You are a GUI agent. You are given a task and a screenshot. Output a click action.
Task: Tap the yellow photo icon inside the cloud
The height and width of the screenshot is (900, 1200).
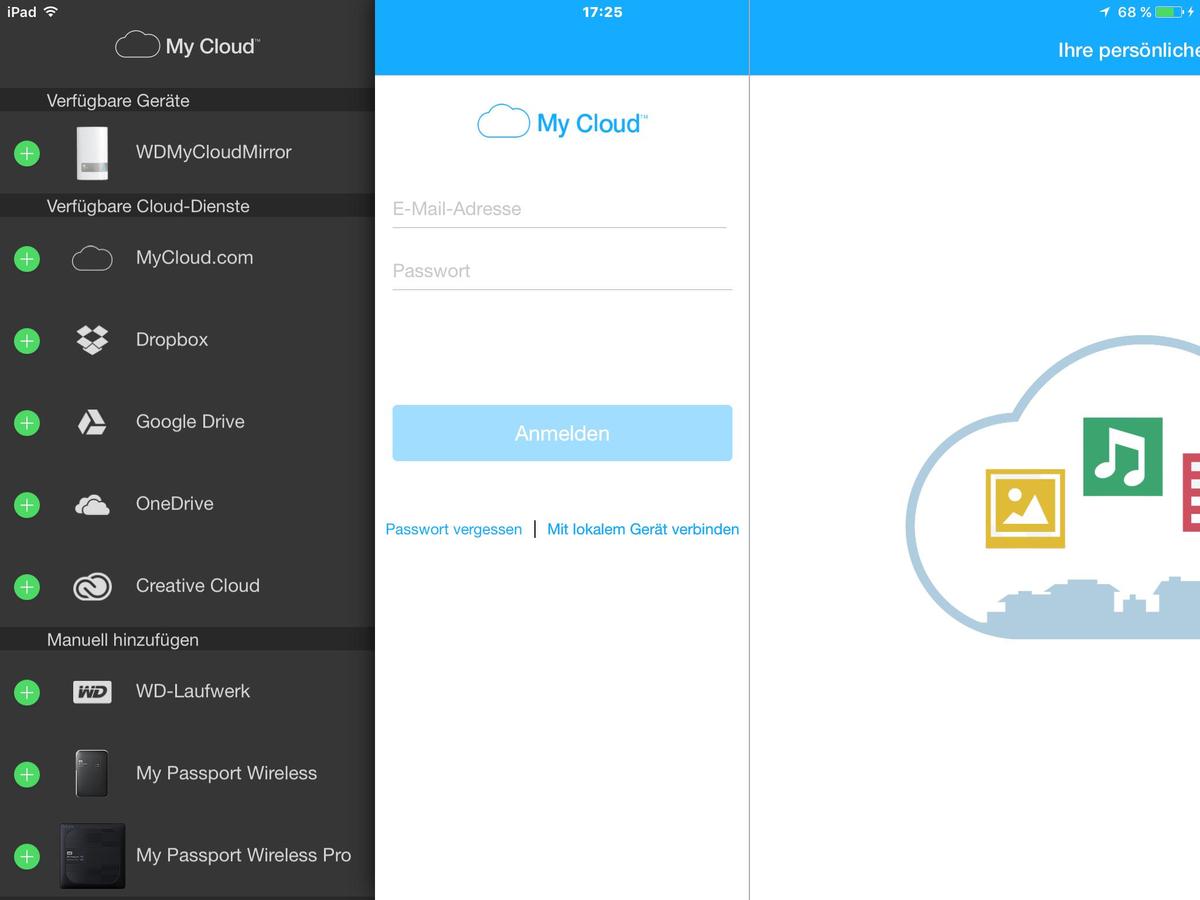(x=1025, y=508)
